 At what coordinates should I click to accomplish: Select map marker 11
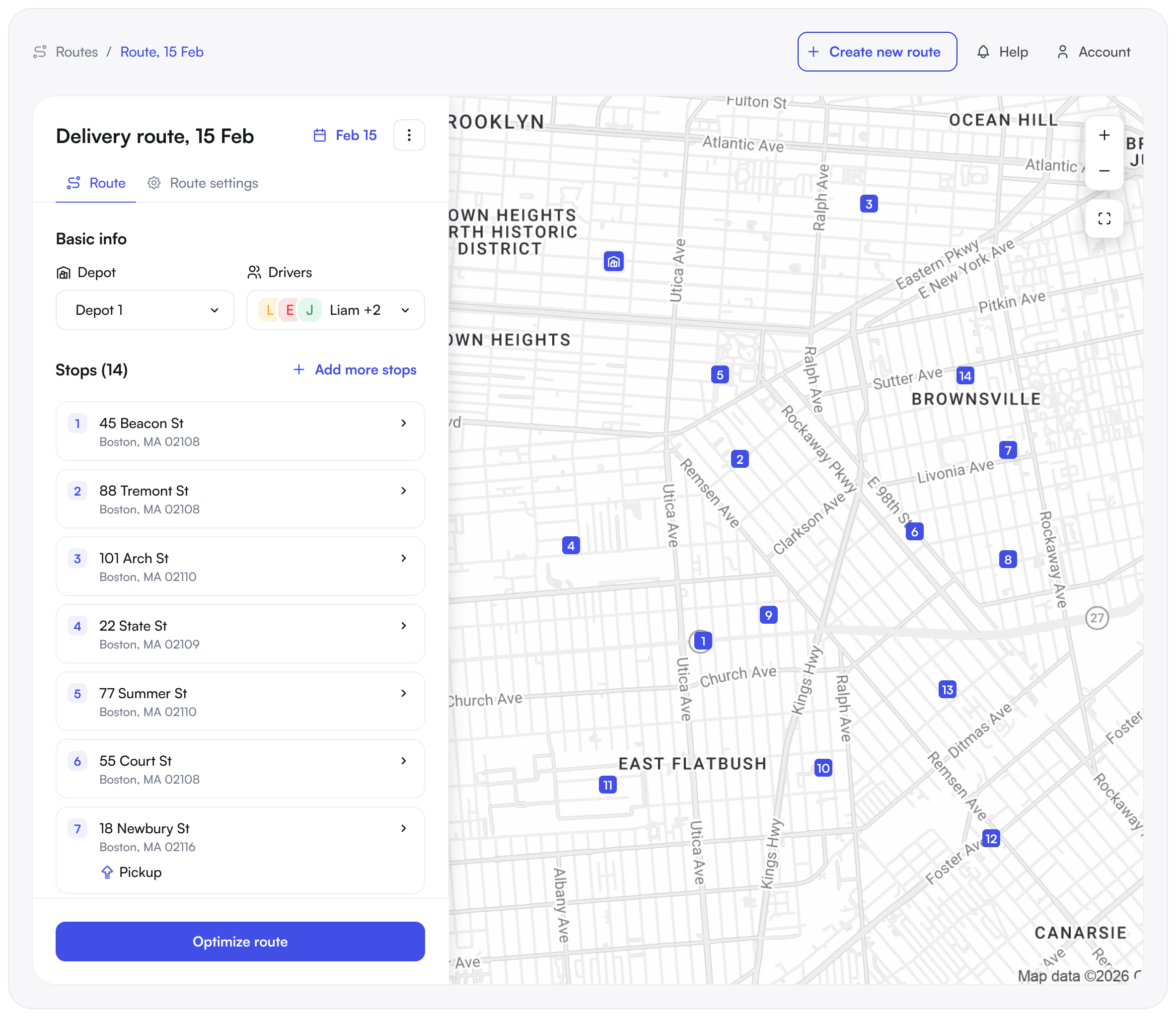pyautogui.click(x=608, y=785)
